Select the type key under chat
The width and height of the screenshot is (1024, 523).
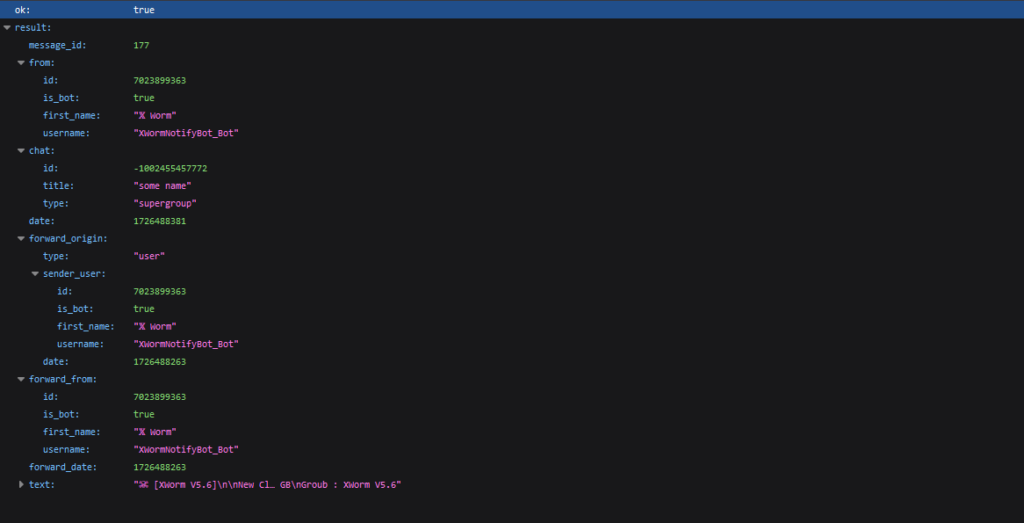click(56, 204)
